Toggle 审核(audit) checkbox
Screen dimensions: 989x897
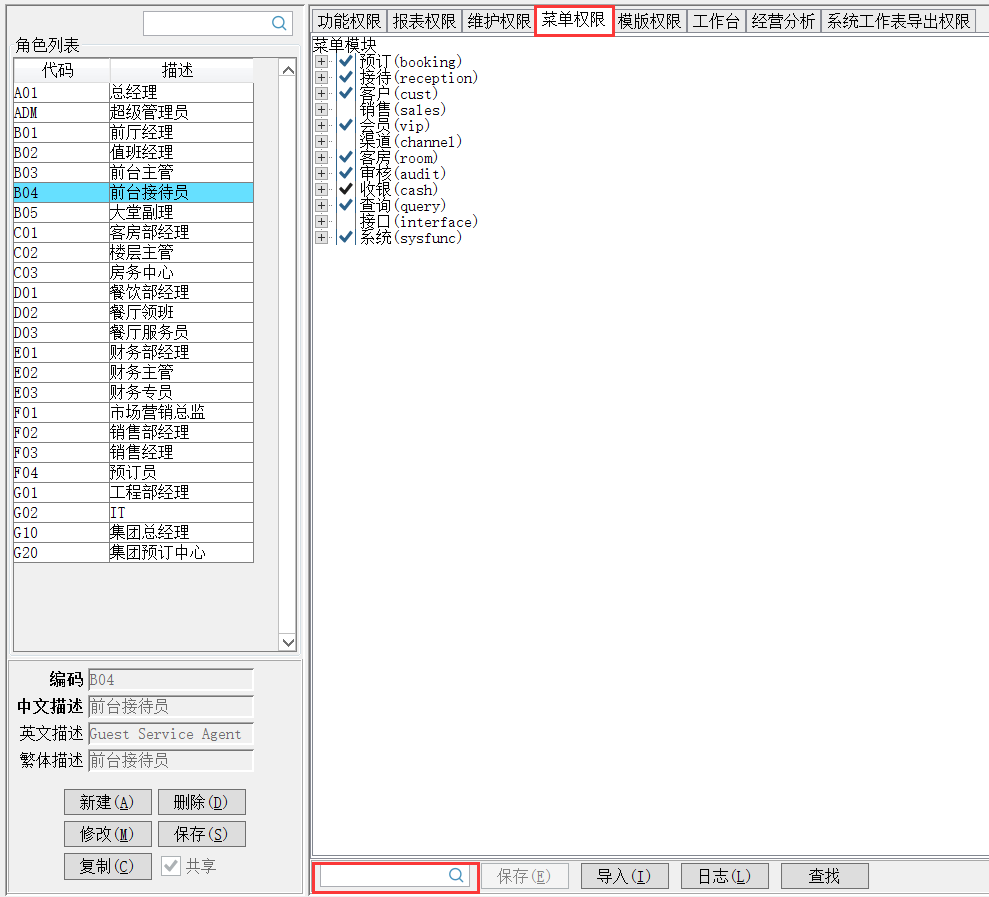point(346,173)
